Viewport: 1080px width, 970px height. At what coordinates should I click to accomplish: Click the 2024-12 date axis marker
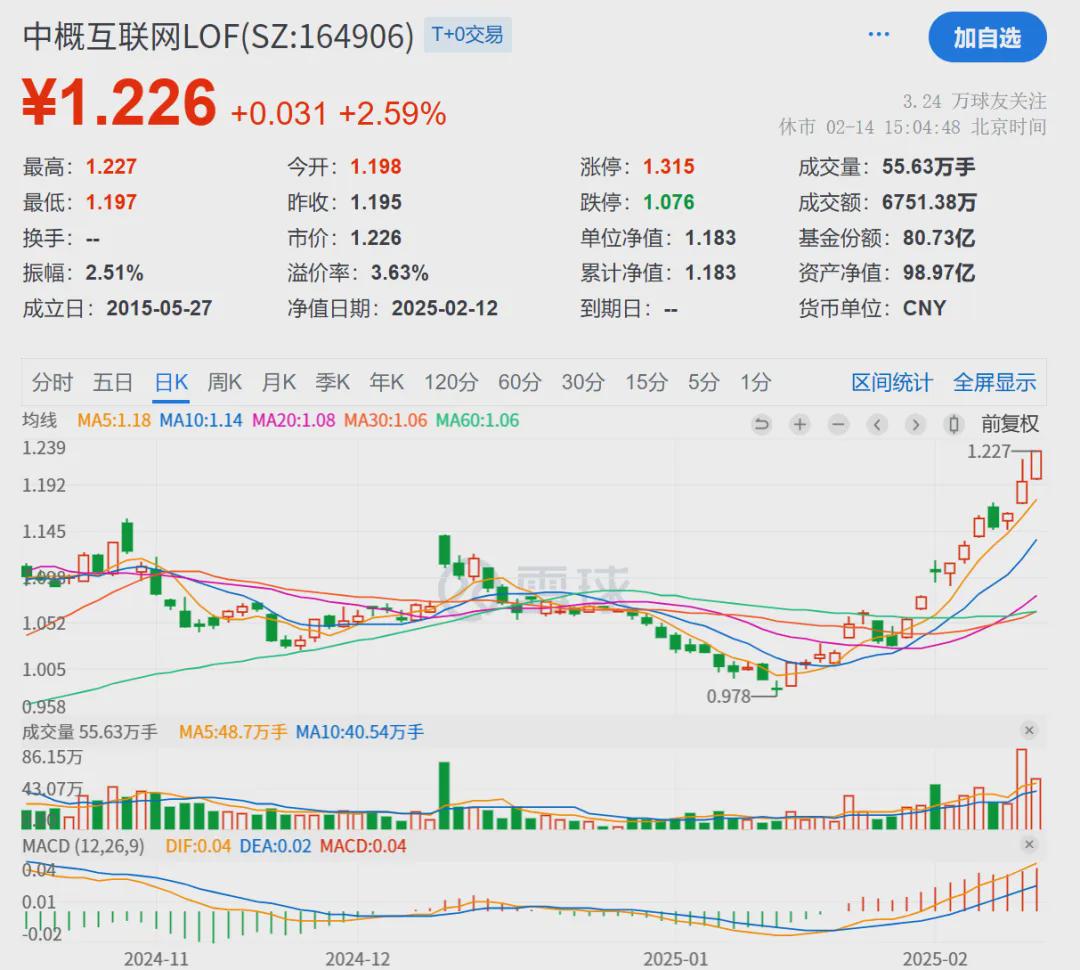click(357, 959)
